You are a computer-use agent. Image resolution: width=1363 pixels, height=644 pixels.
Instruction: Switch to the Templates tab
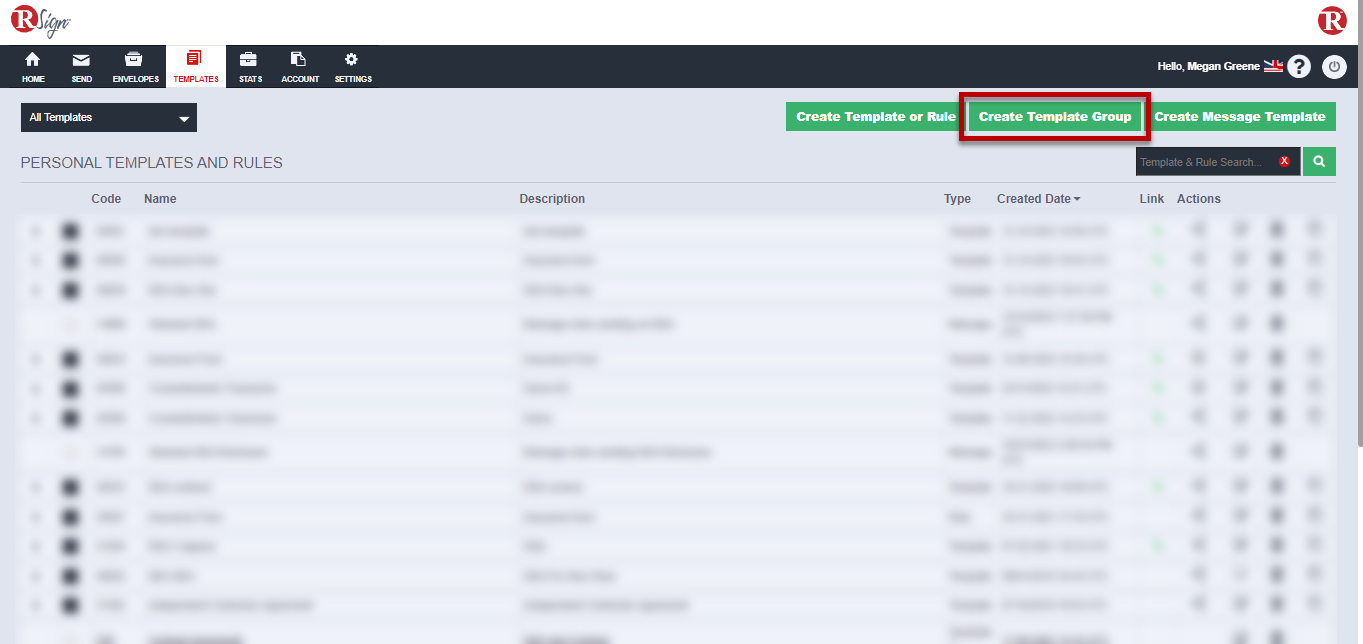pos(195,66)
